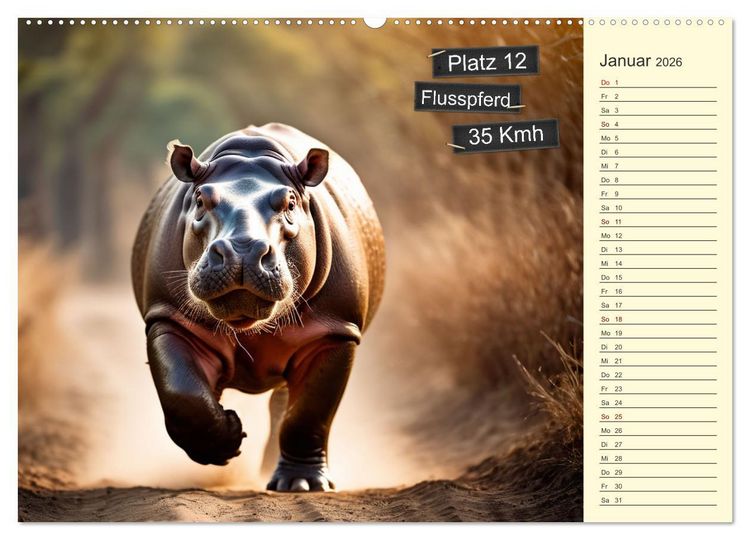Viewport: 750px width, 540px height.
Task: Select the 'Fr 9' calendar row
Action: pos(658,194)
